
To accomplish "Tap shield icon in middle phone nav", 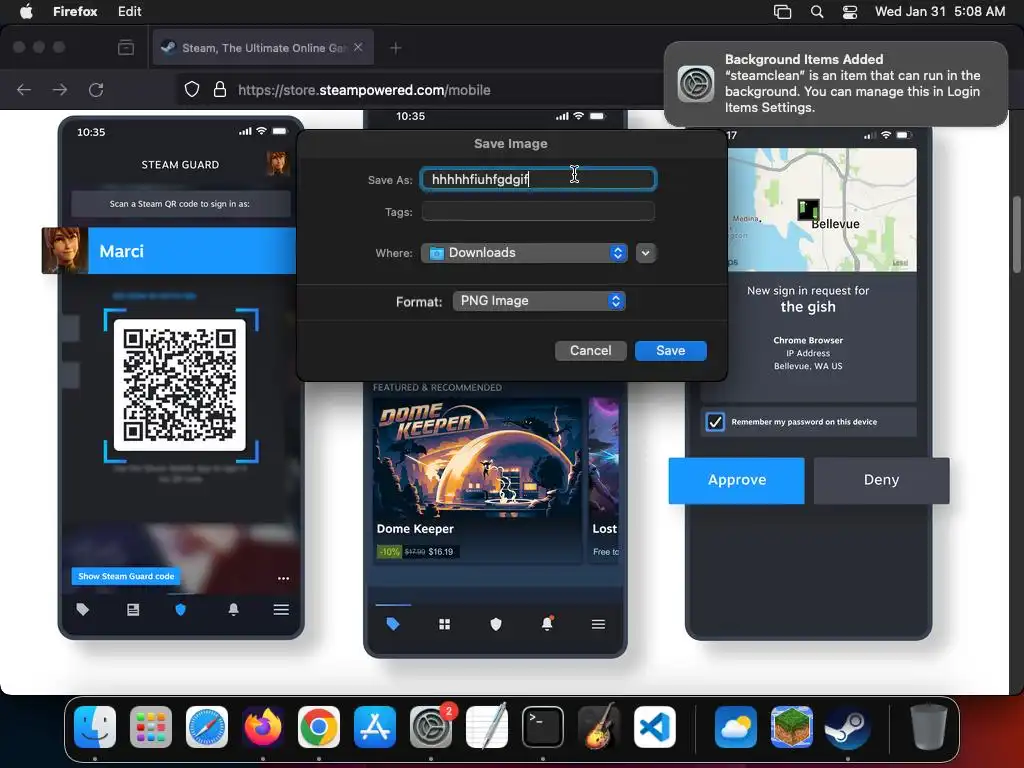I will tap(496, 624).
